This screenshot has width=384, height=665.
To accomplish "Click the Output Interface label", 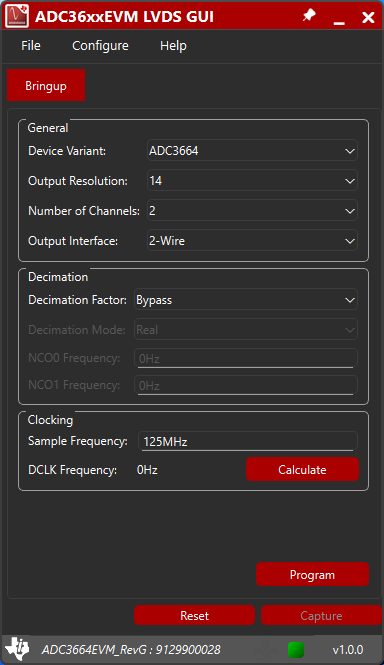I will click(x=73, y=241).
